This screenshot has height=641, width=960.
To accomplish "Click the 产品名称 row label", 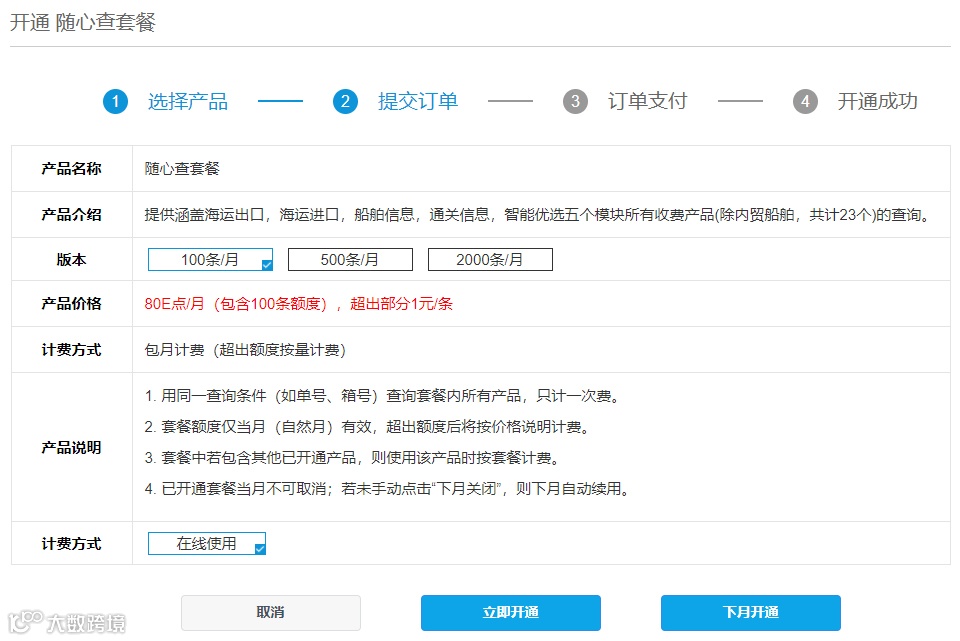I will (72, 169).
